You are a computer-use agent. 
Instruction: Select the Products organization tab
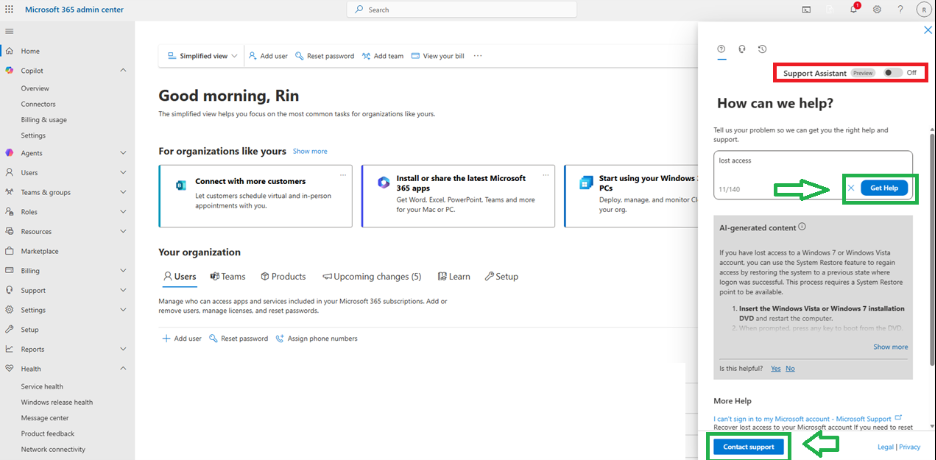click(283, 277)
